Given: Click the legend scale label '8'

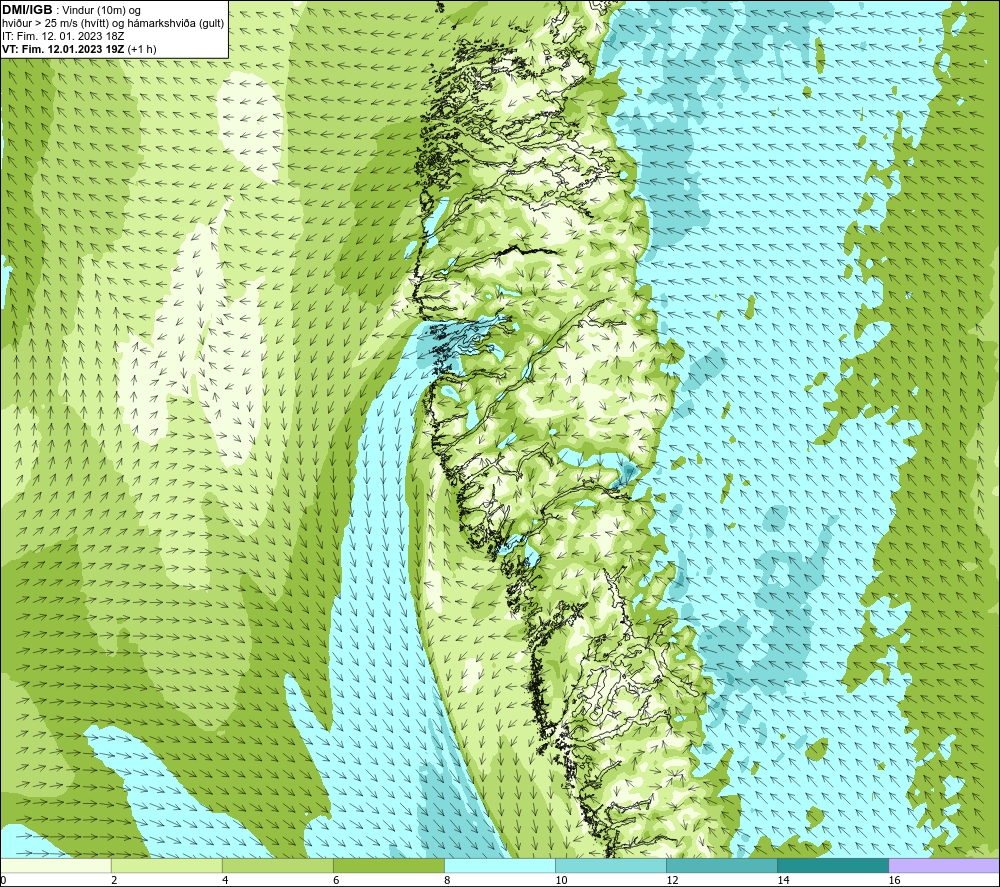Looking at the screenshot, I should (446, 881).
